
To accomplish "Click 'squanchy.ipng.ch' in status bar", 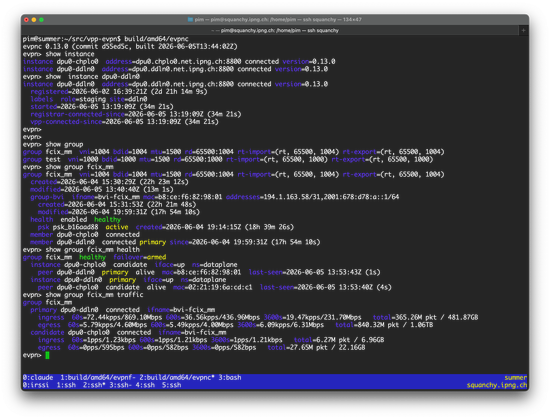I will point(497,385).
